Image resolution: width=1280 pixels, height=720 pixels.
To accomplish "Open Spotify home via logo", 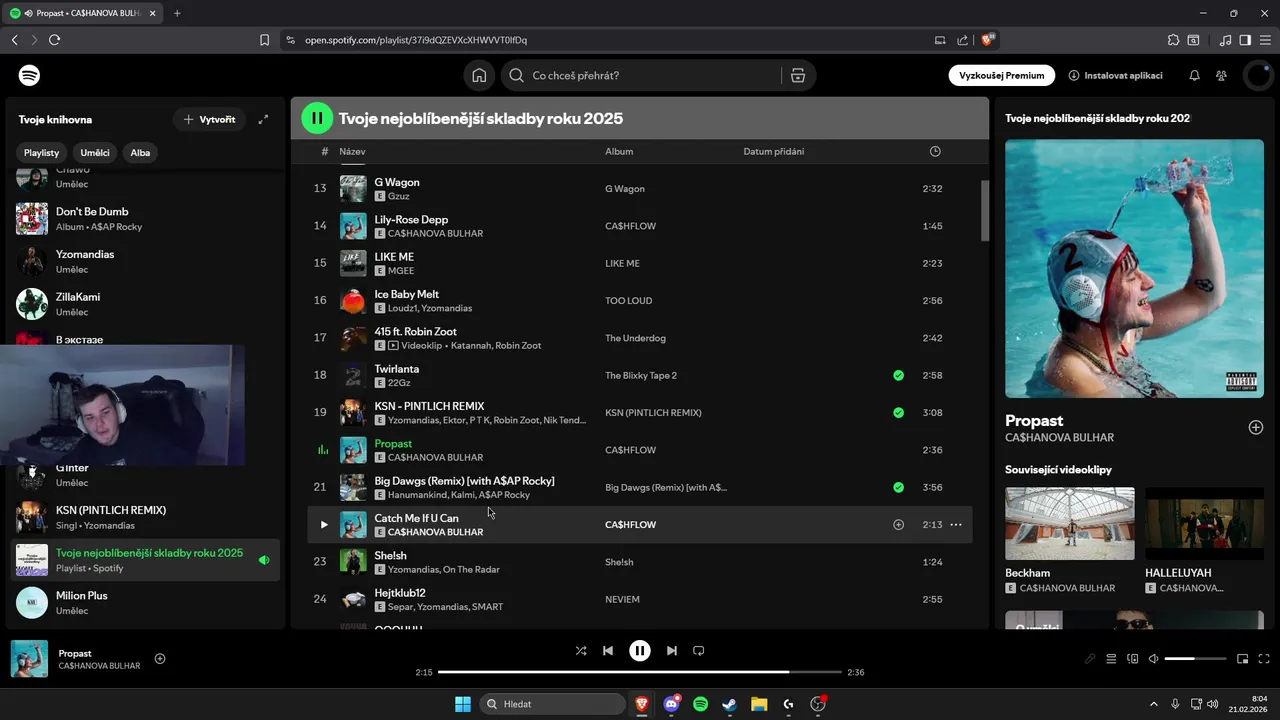I will [29, 75].
